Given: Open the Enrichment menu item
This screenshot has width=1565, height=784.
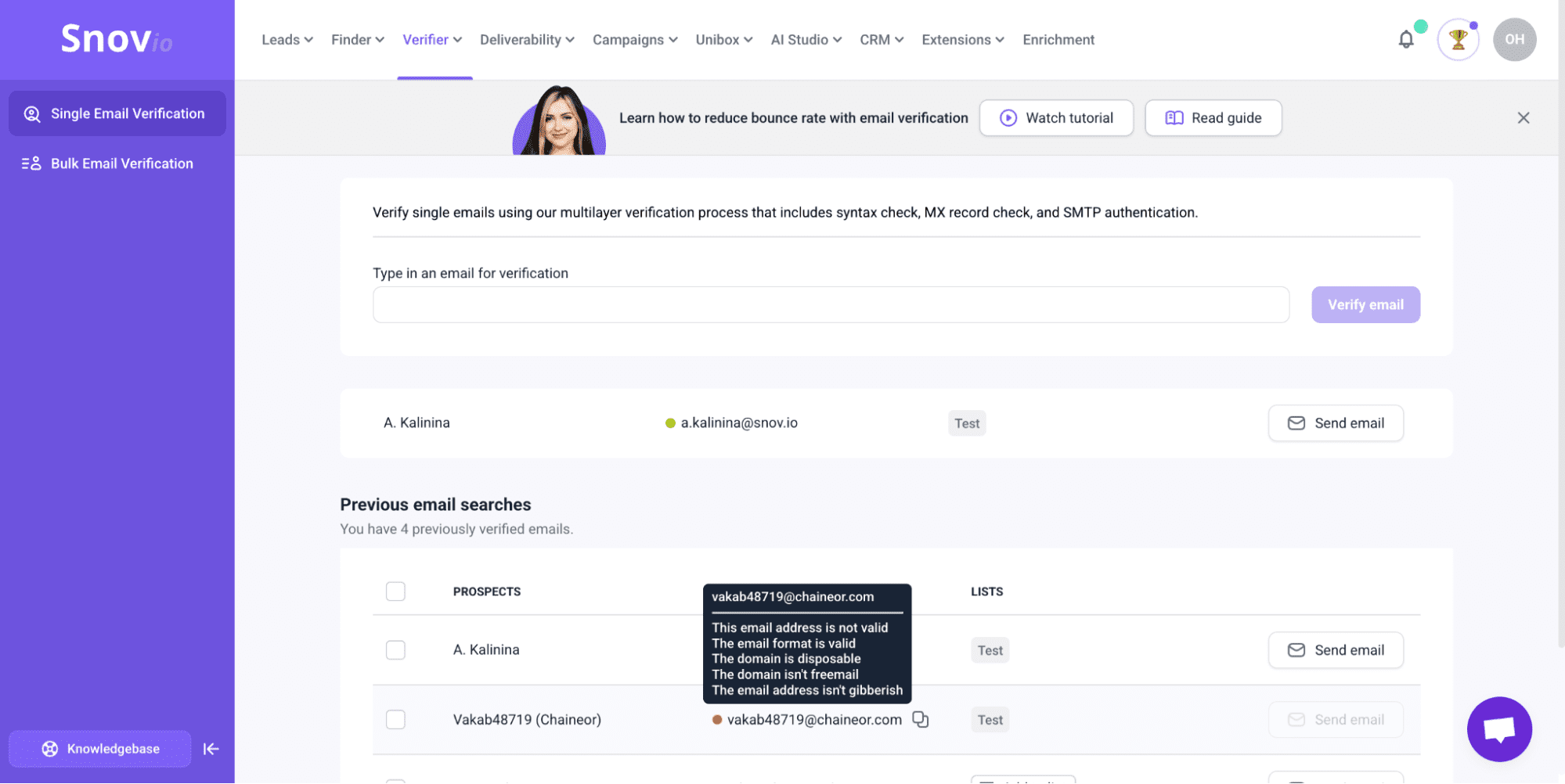Looking at the screenshot, I should click(1058, 39).
